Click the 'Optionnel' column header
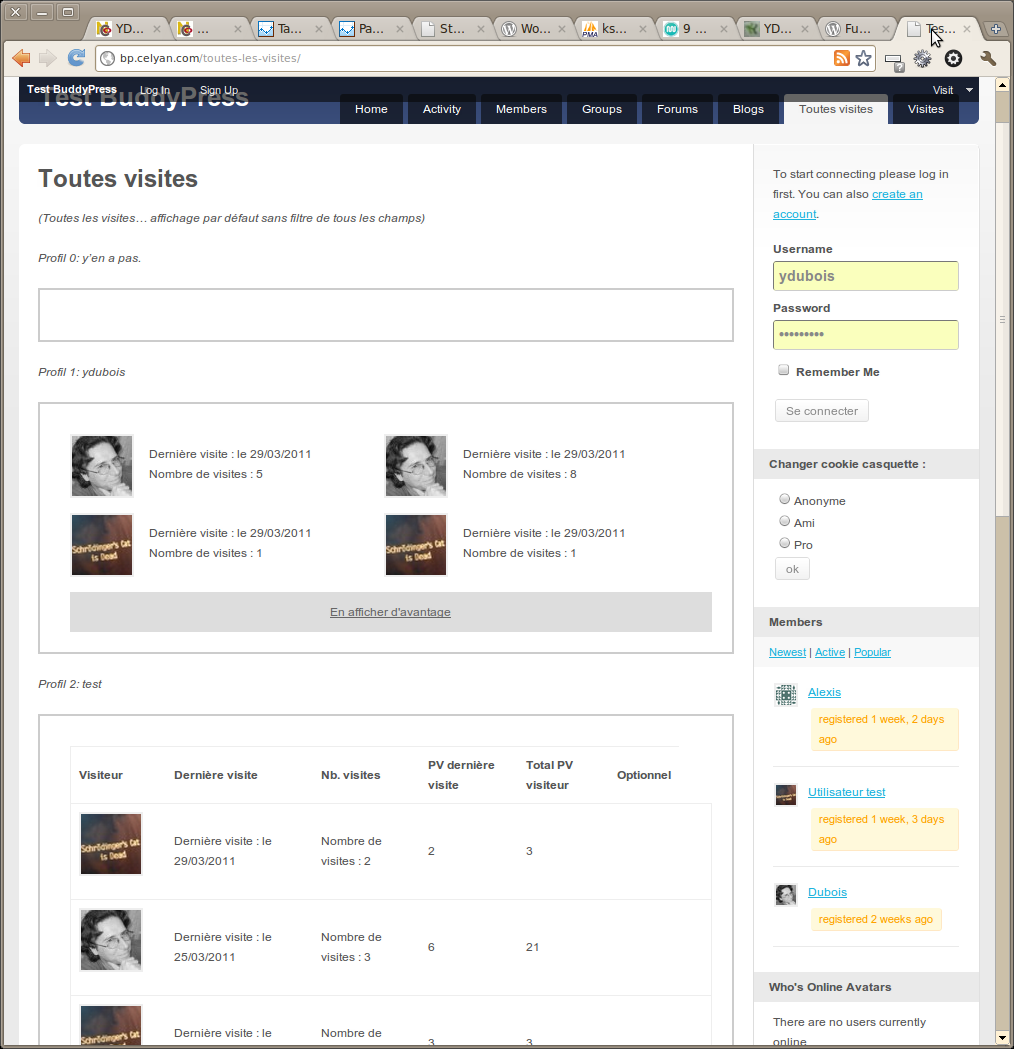This screenshot has width=1014, height=1049. (643, 775)
